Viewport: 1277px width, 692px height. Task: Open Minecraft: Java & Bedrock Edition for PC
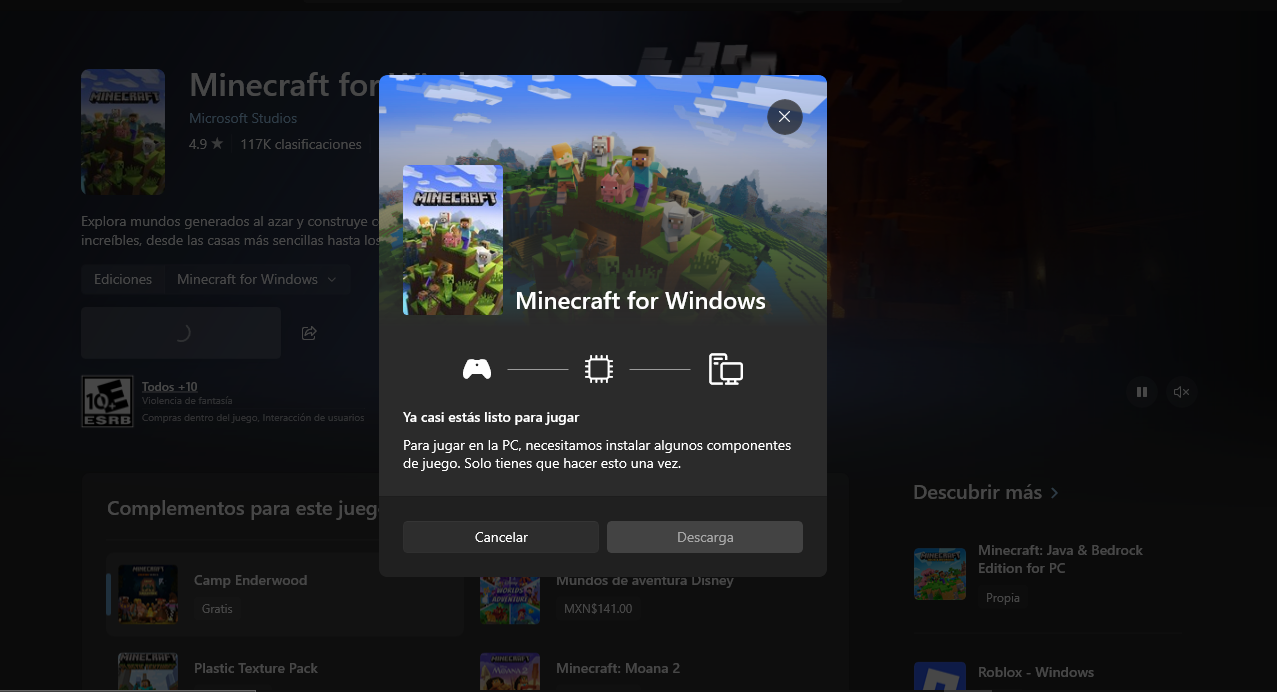tap(1060, 559)
